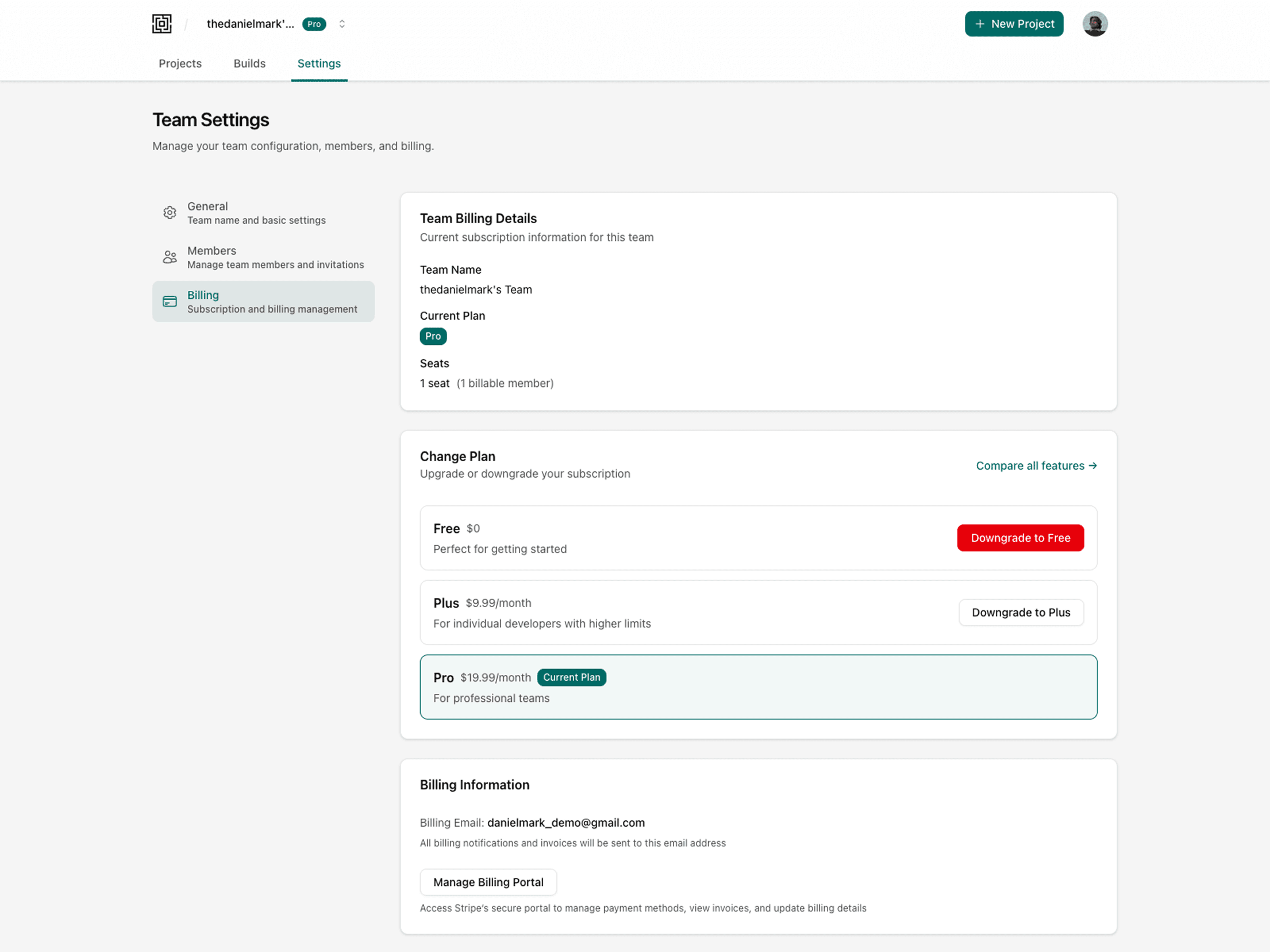Click the Billing credit card icon

point(169,301)
